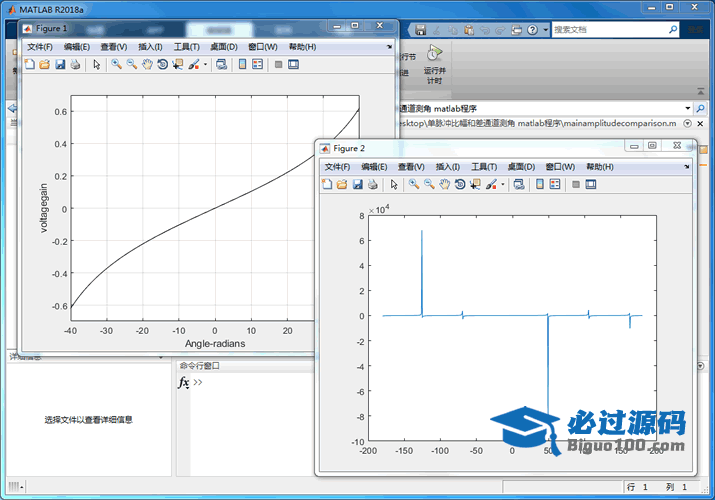
Task: Open 窗口(W) menu in Figure 1
Action: point(263,47)
